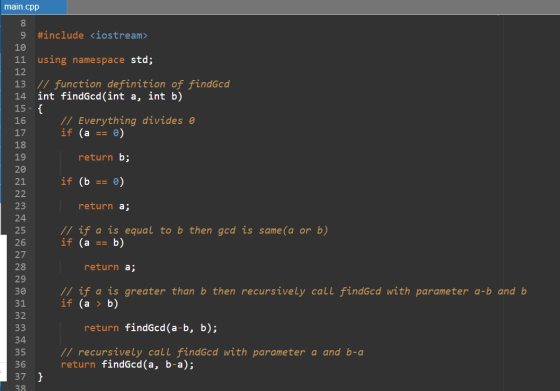Click 'return findGcd(a-b, b);' statement

point(150,328)
